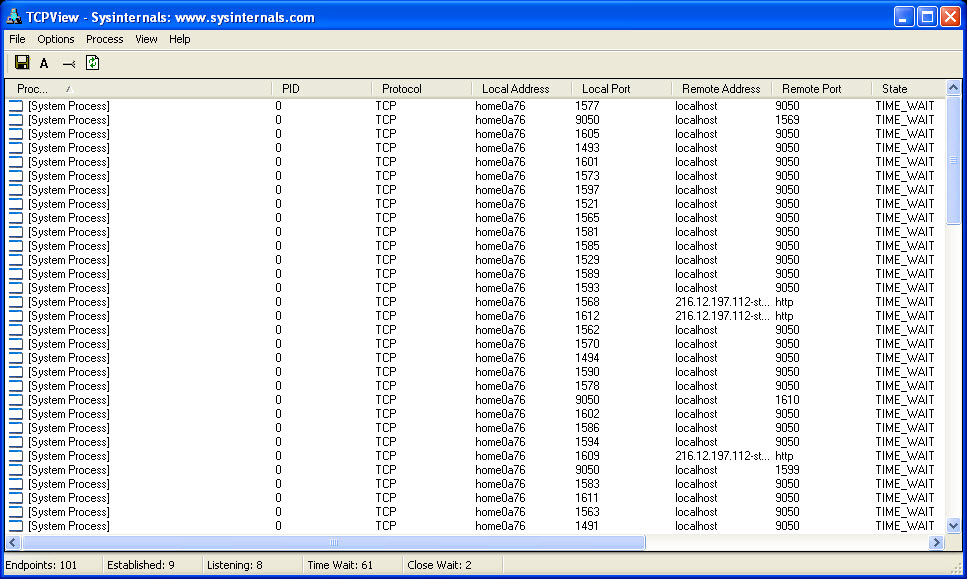Viewport: 967px width, 579px height.
Task: Click local port value 1590
Action: click(x=587, y=372)
